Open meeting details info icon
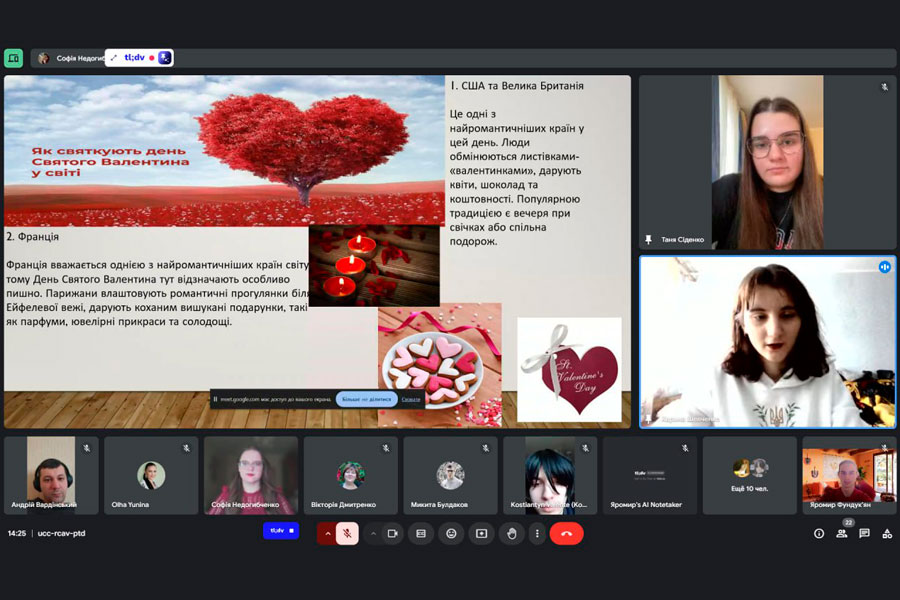 coord(819,534)
